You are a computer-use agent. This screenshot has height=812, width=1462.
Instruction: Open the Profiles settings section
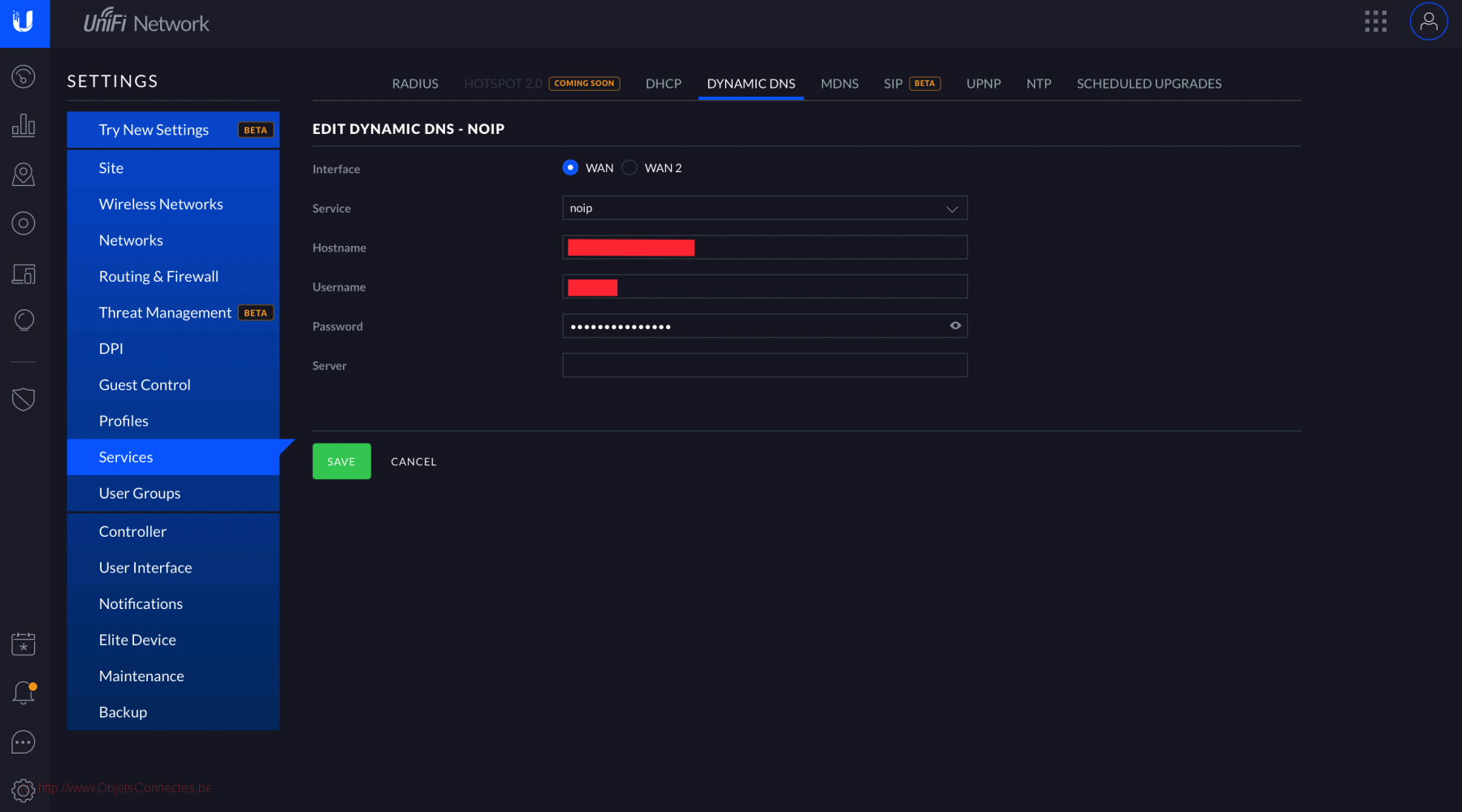(x=173, y=421)
